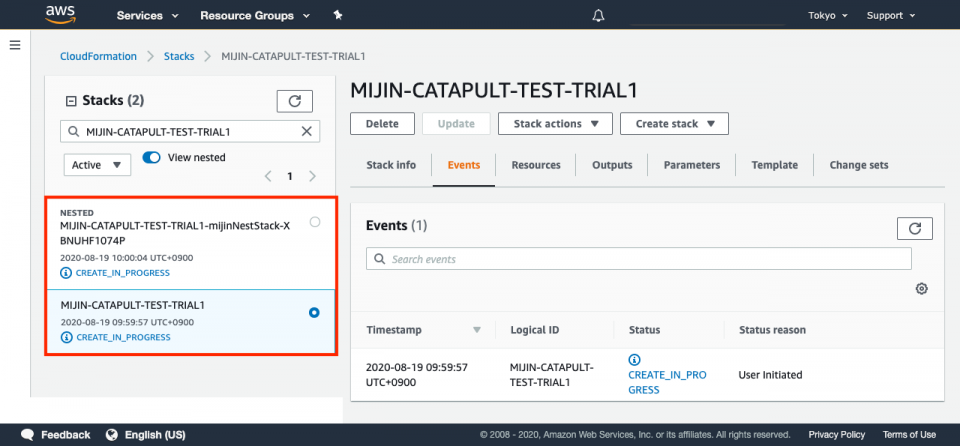Open the Support dropdown

[891, 16]
